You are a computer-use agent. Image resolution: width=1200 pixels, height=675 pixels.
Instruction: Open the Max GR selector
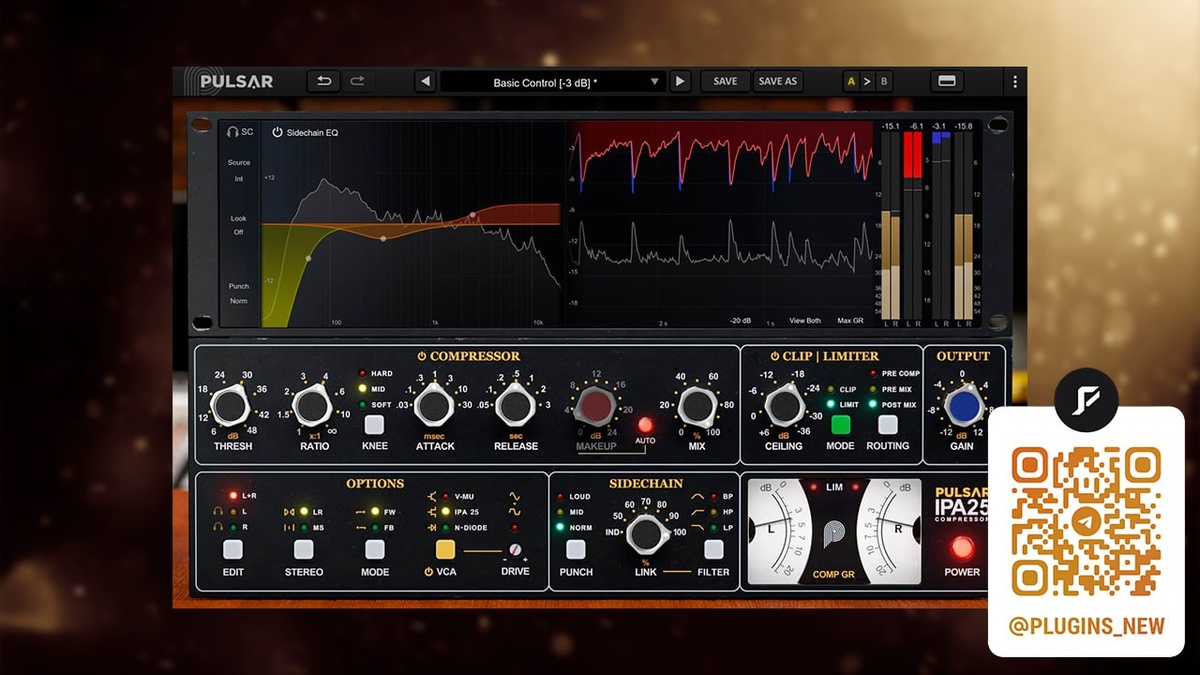tap(848, 321)
